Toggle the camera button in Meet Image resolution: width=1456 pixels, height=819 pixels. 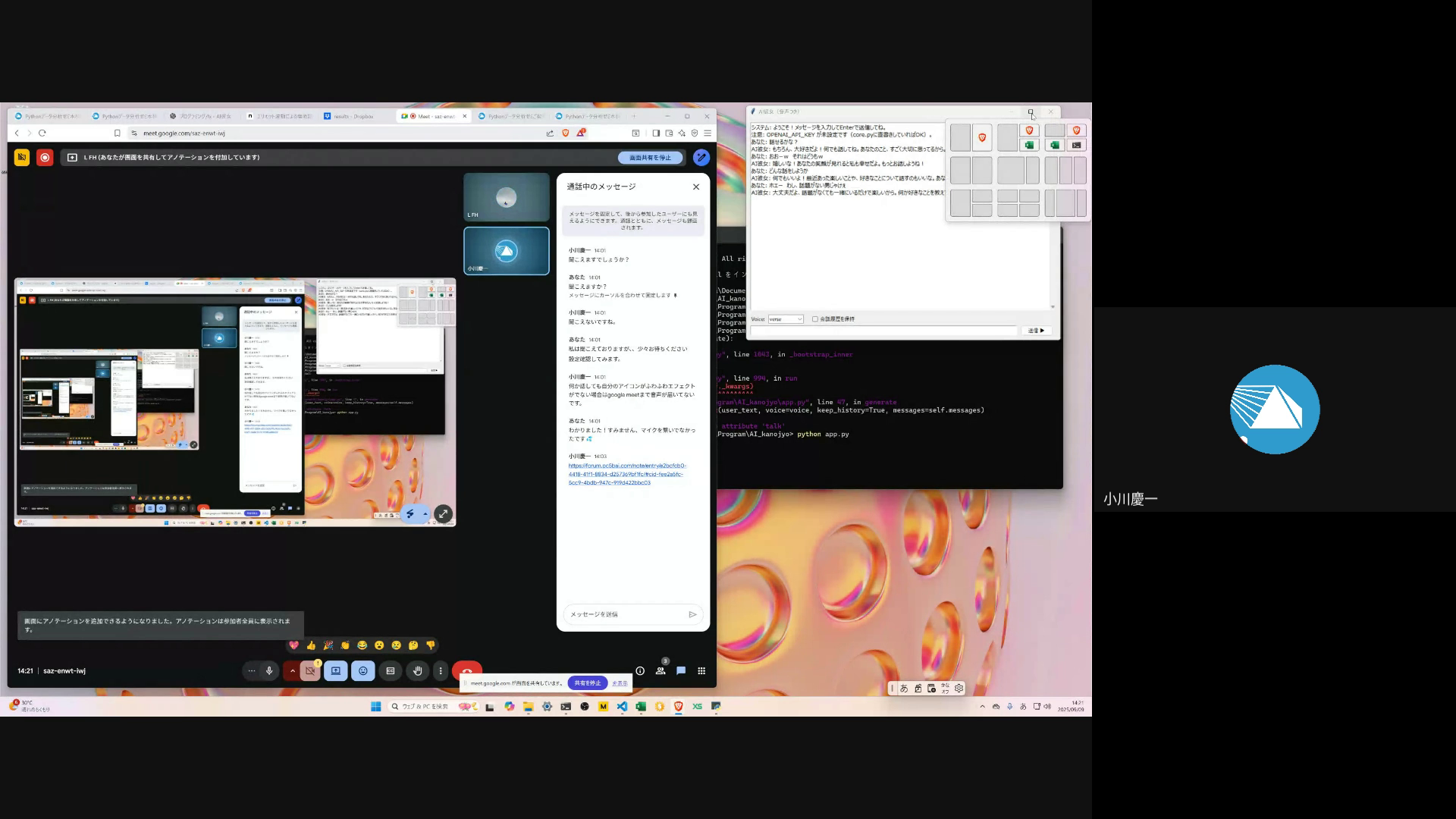310,671
